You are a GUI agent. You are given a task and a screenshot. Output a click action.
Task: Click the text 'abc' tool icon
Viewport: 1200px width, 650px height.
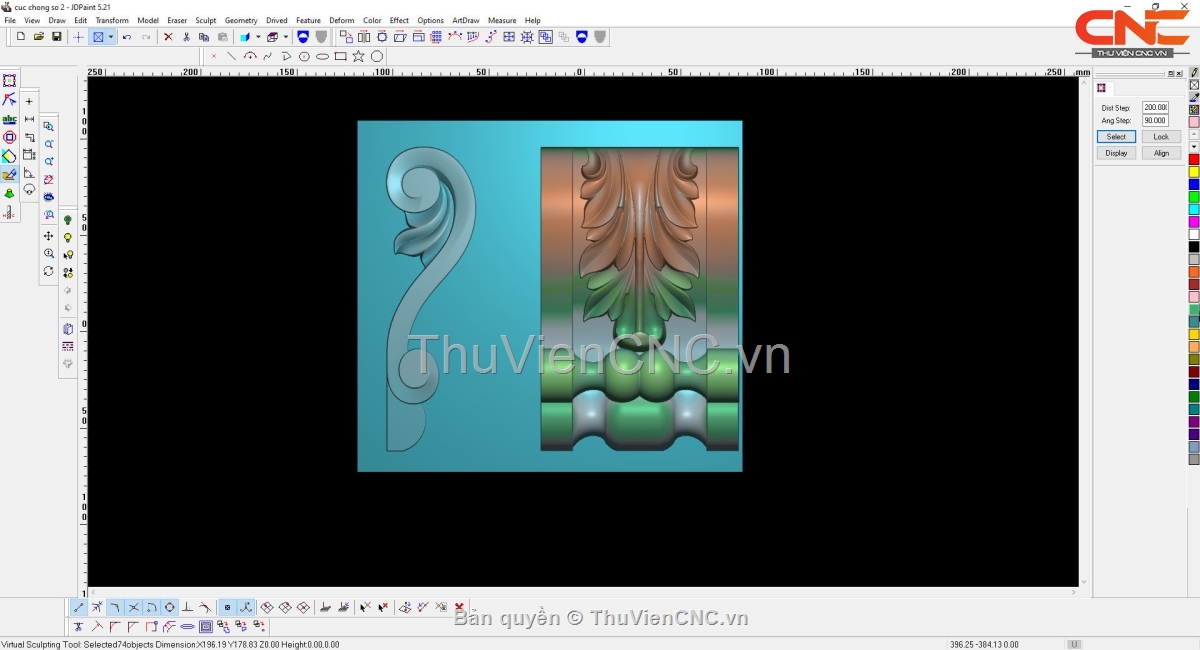tap(9, 119)
